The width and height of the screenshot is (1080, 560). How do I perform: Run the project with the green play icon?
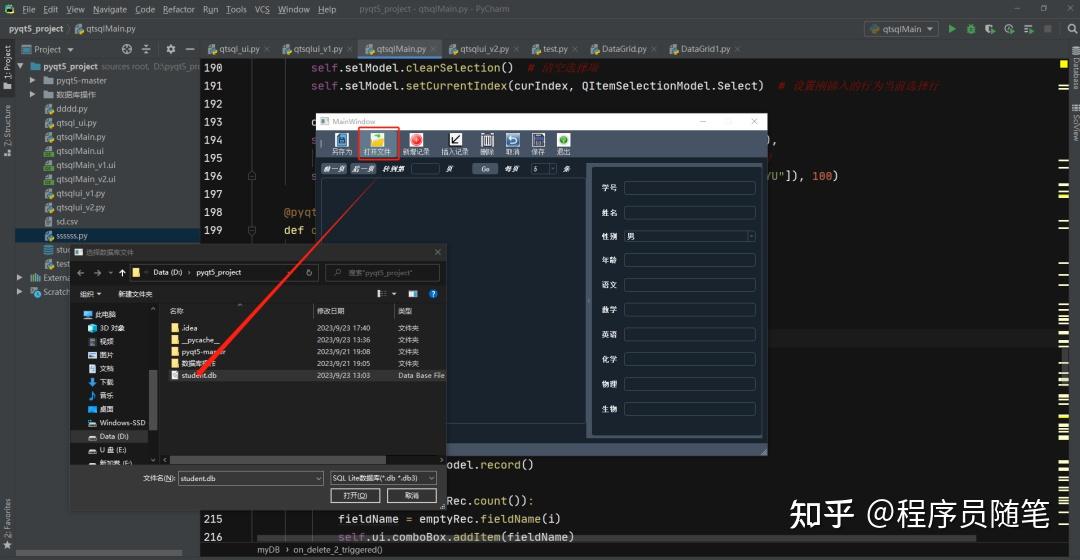952,29
